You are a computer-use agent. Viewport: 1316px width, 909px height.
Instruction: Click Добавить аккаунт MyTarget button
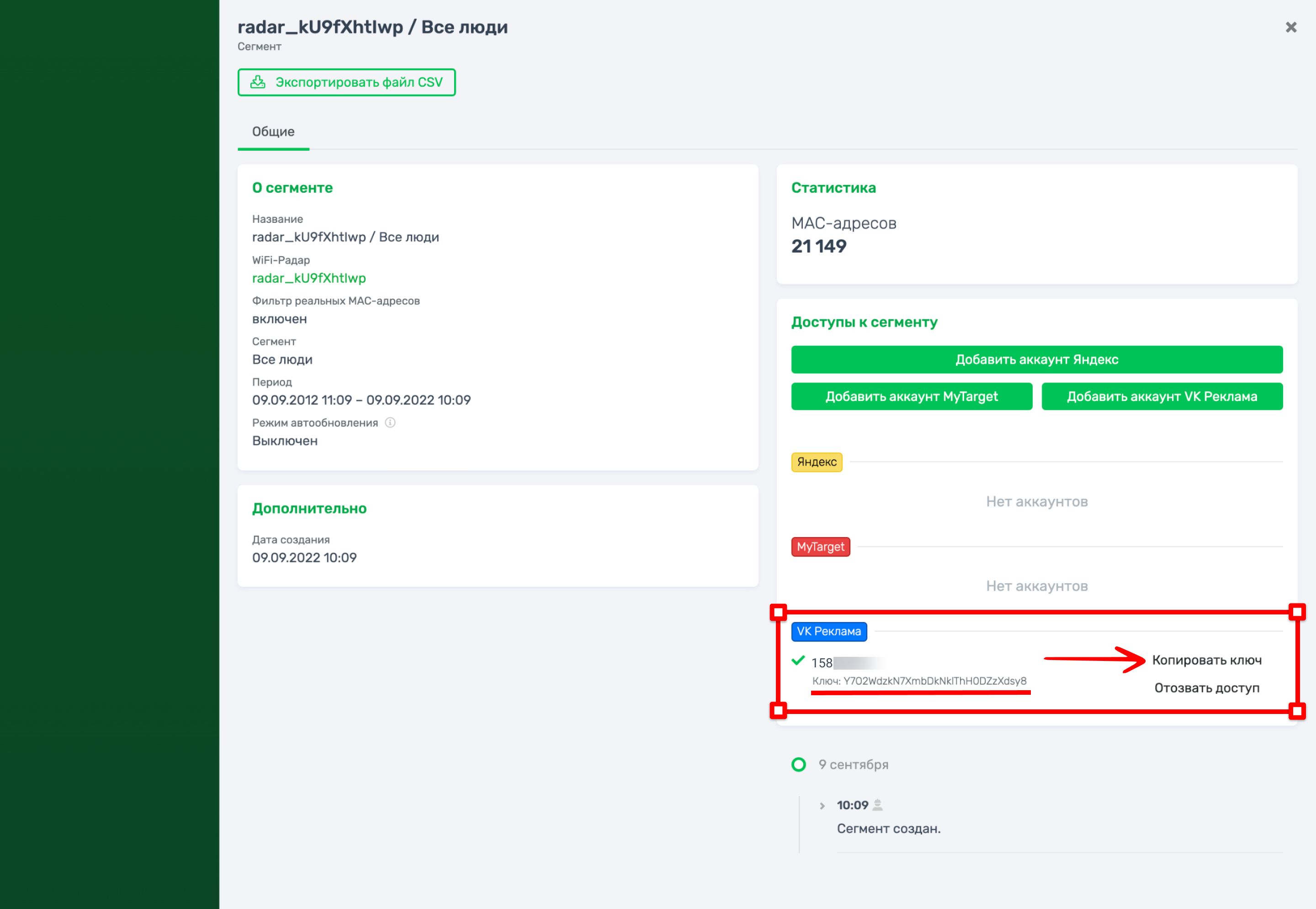pyautogui.click(x=912, y=396)
